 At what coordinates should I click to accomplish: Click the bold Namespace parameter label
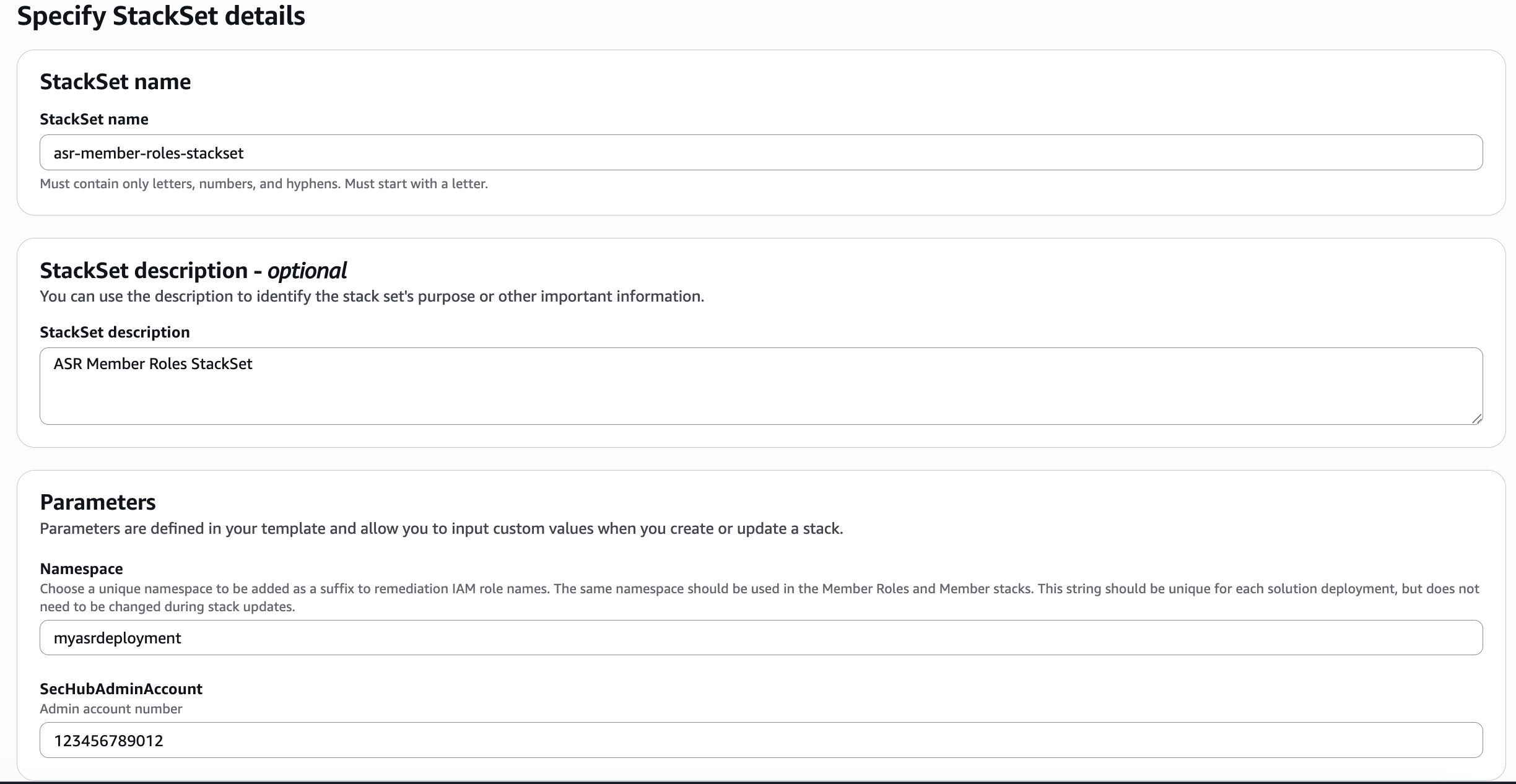81,568
